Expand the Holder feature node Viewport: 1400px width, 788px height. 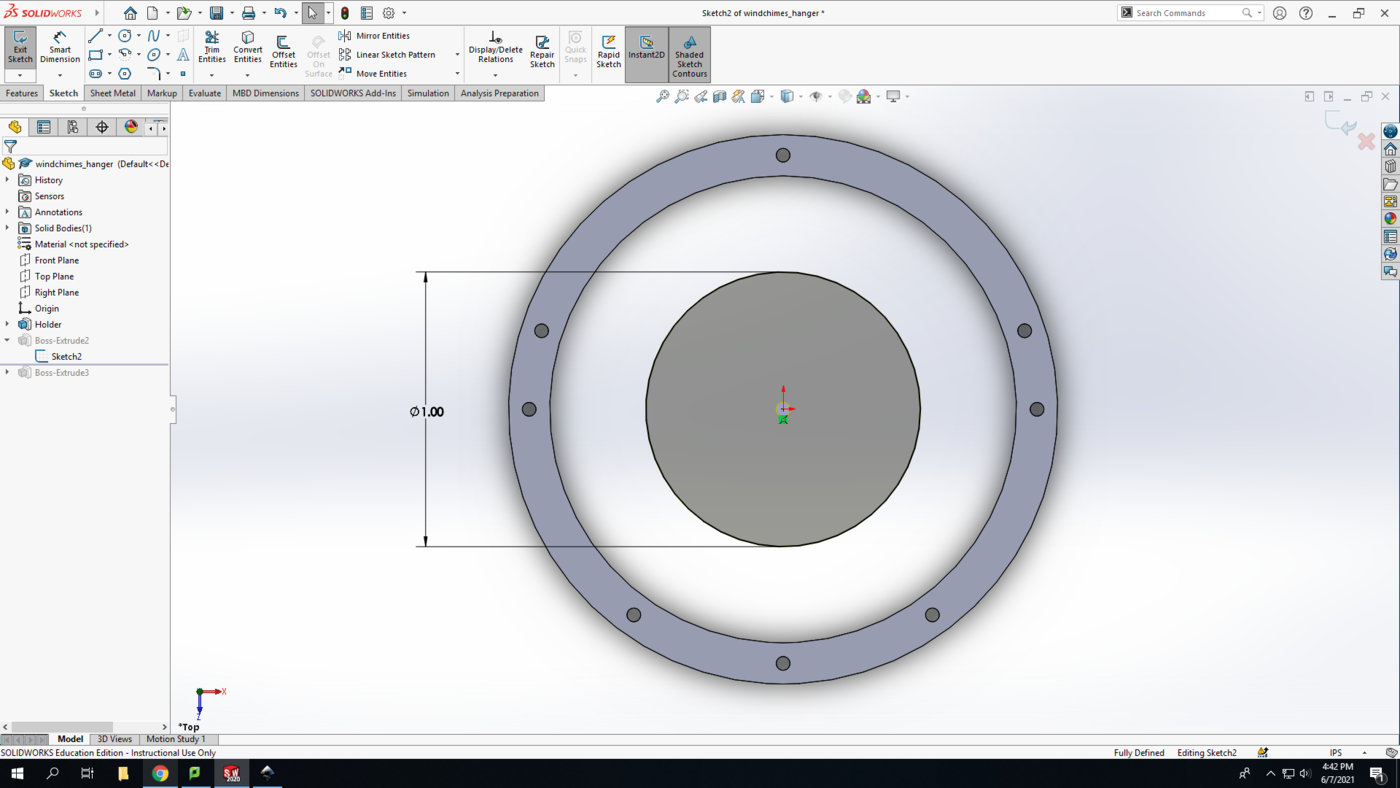click(8, 324)
